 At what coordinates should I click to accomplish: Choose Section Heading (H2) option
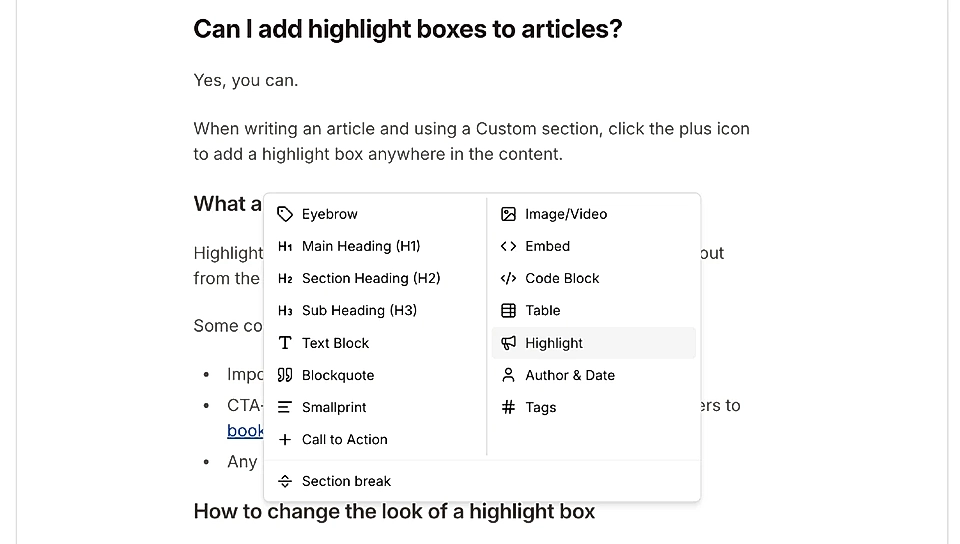pyautogui.click(x=375, y=278)
